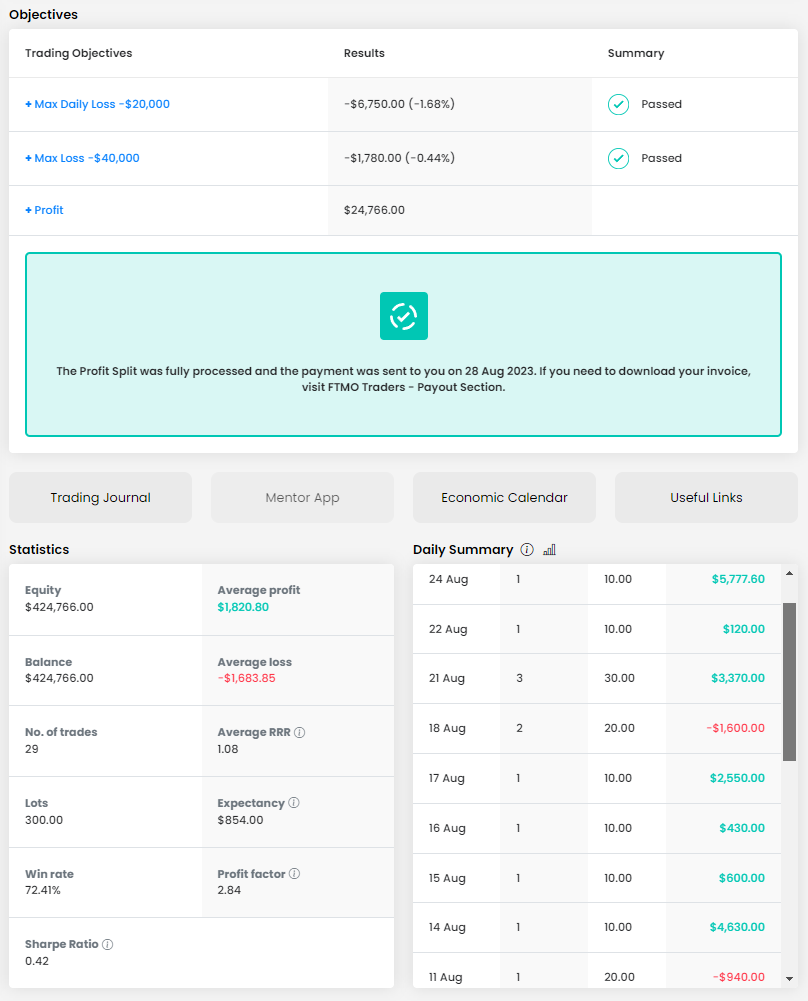This screenshot has width=808, height=1001.
Task: Click the Objectives section heading
Action: (43, 15)
